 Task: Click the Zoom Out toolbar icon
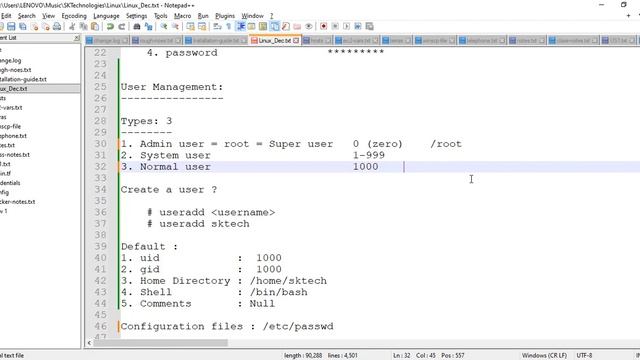(x=175, y=27)
